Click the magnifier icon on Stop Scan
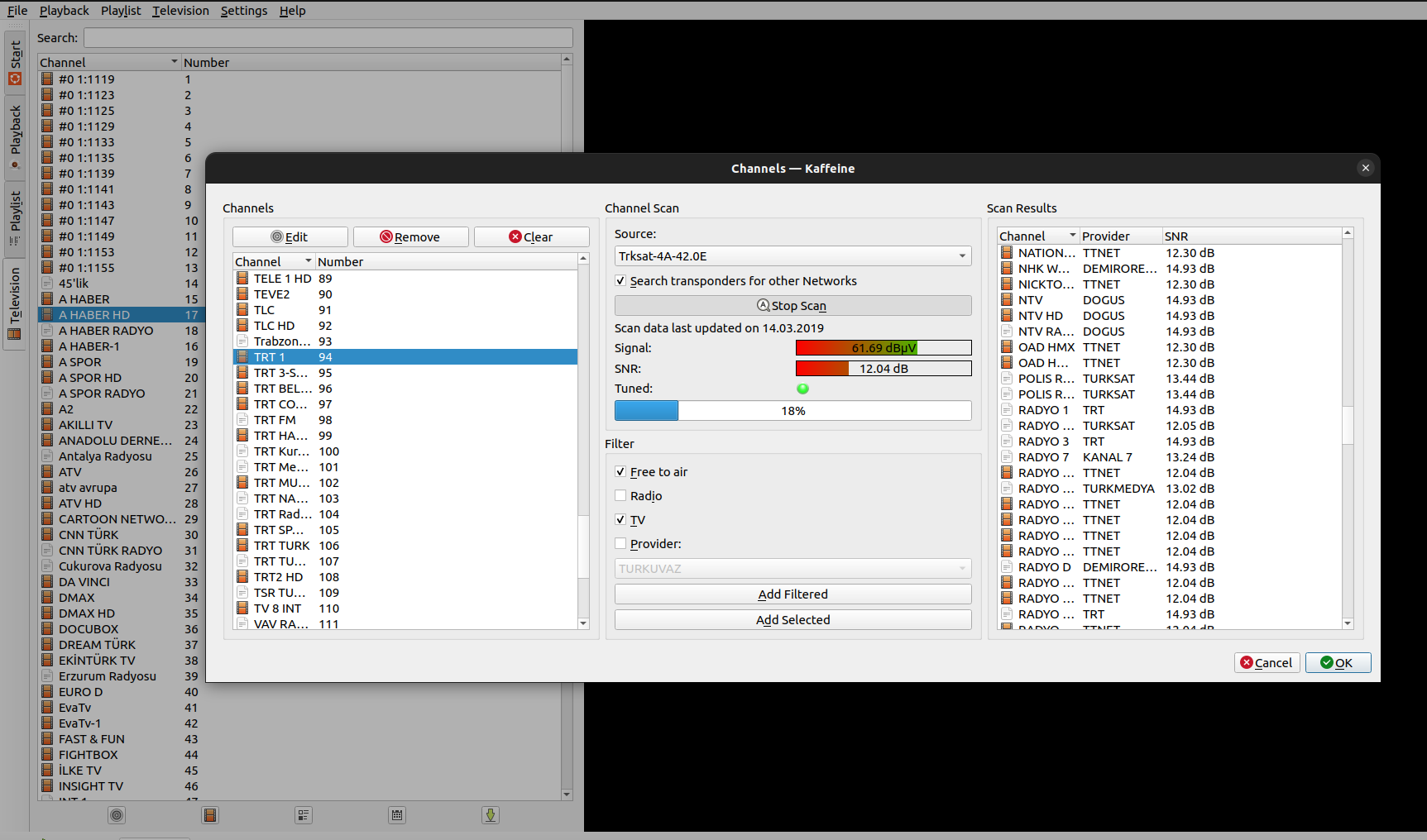The image size is (1427, 840). pyautogui.click(x=764, y=305)
